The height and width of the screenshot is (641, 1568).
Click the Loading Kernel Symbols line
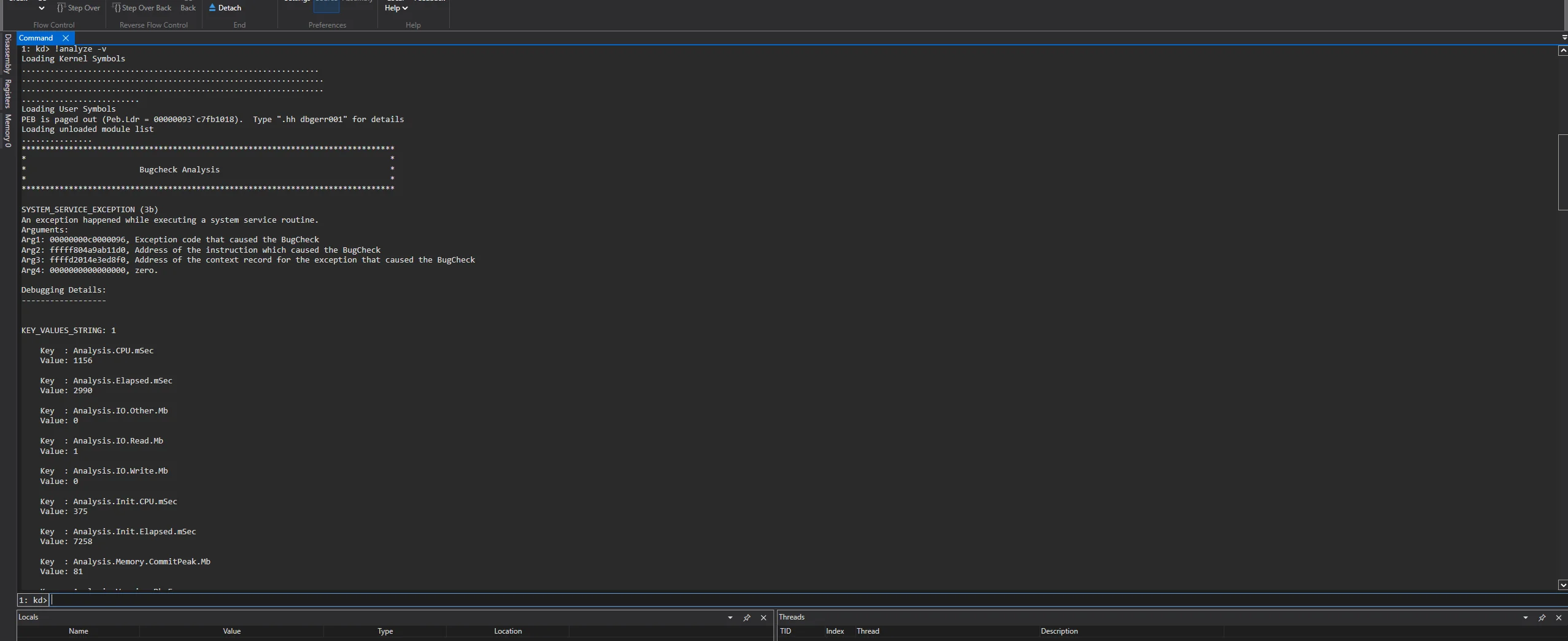pos(73,59)
